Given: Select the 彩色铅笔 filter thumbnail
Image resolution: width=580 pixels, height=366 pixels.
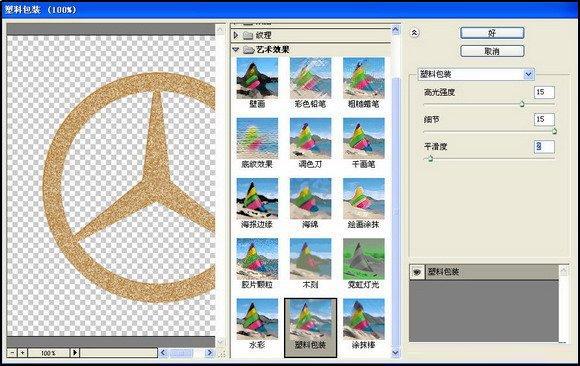Looking at the screenshot, I should tap(310, 78).
